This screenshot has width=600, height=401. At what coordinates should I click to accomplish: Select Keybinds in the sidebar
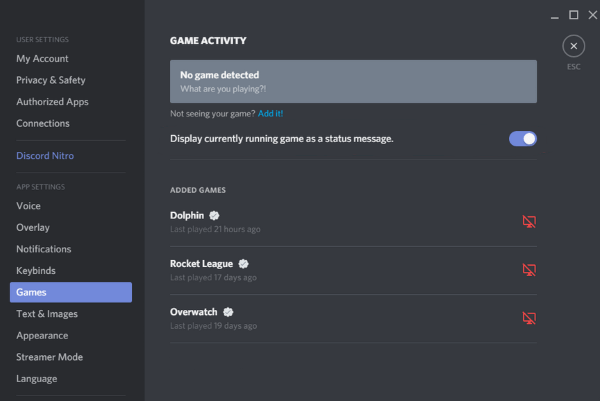coord(36,270)
